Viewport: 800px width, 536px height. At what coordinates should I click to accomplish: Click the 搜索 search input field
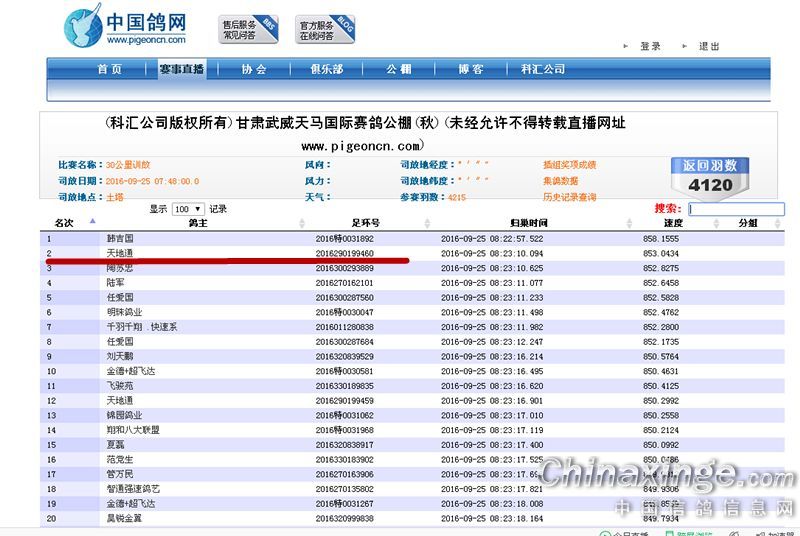(x=736, y=209)
